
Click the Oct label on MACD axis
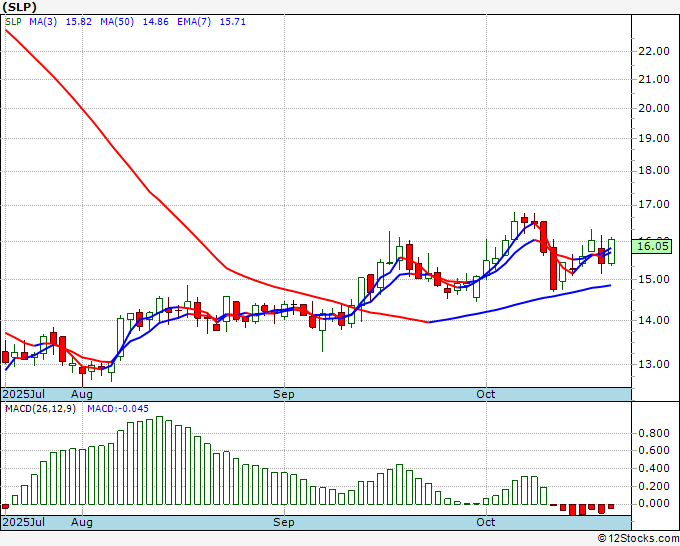pyautogui.click(x=485, y=522)
